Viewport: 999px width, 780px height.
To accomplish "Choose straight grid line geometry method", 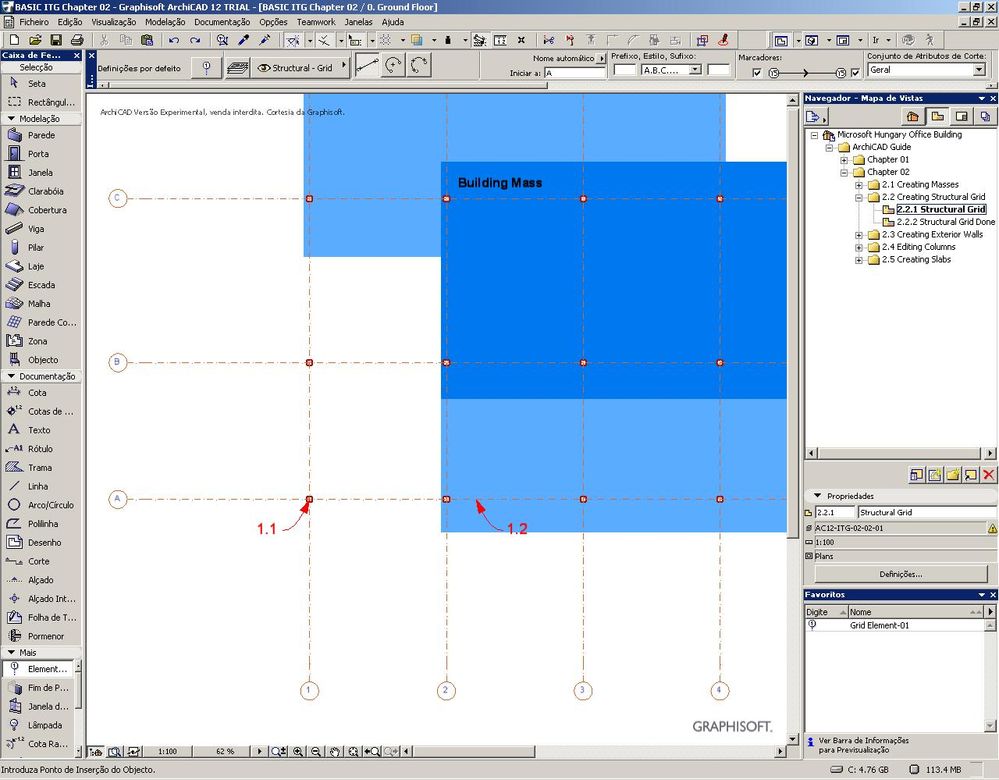I will (367, 65).
